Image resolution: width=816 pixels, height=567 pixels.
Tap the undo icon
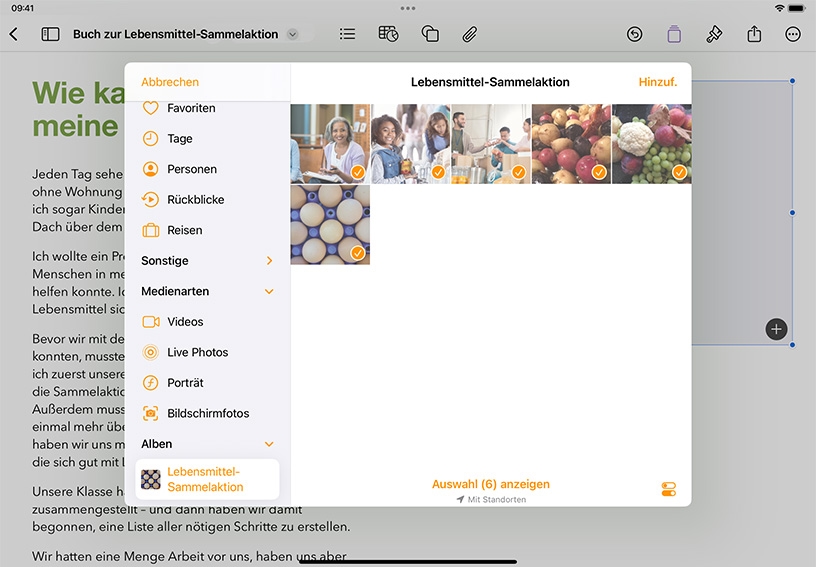pos(634,34)
